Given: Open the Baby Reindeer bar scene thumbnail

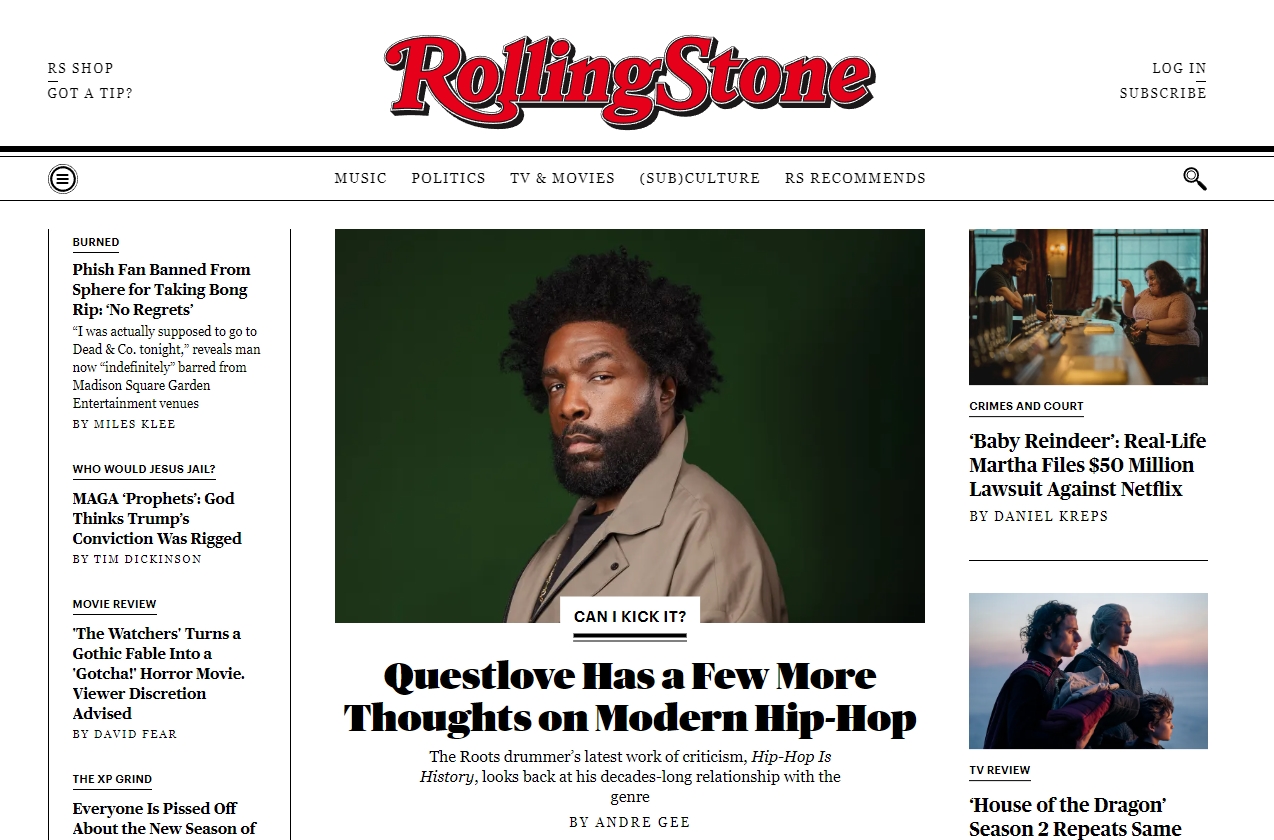Looking at the screenshot, I should pos(1088,307).
